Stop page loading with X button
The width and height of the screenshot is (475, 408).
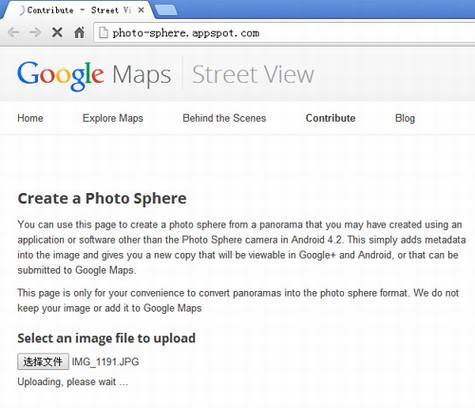click(57, 32)
